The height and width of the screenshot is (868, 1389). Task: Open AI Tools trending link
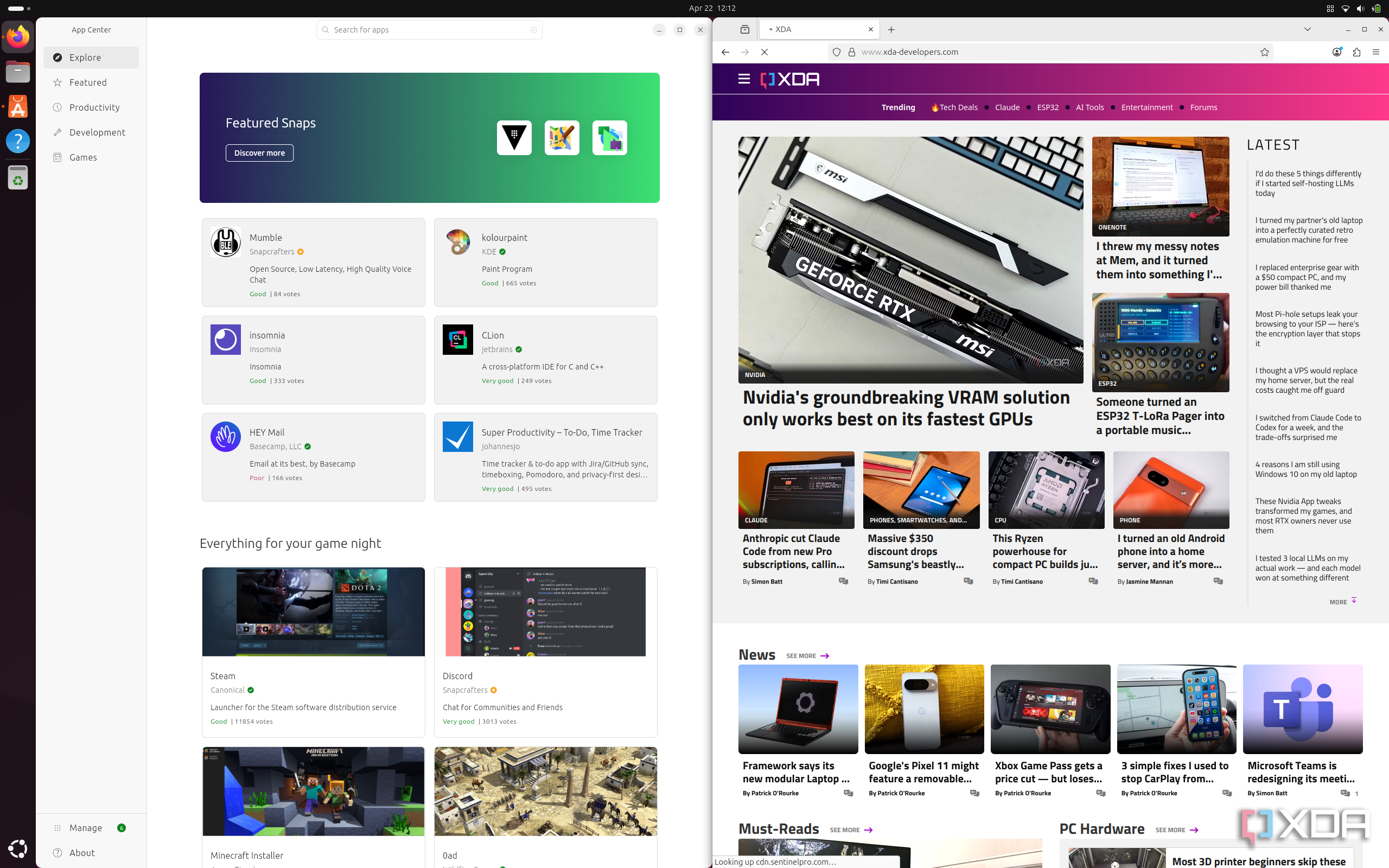pyautogui.click(x=1090, y=107)
